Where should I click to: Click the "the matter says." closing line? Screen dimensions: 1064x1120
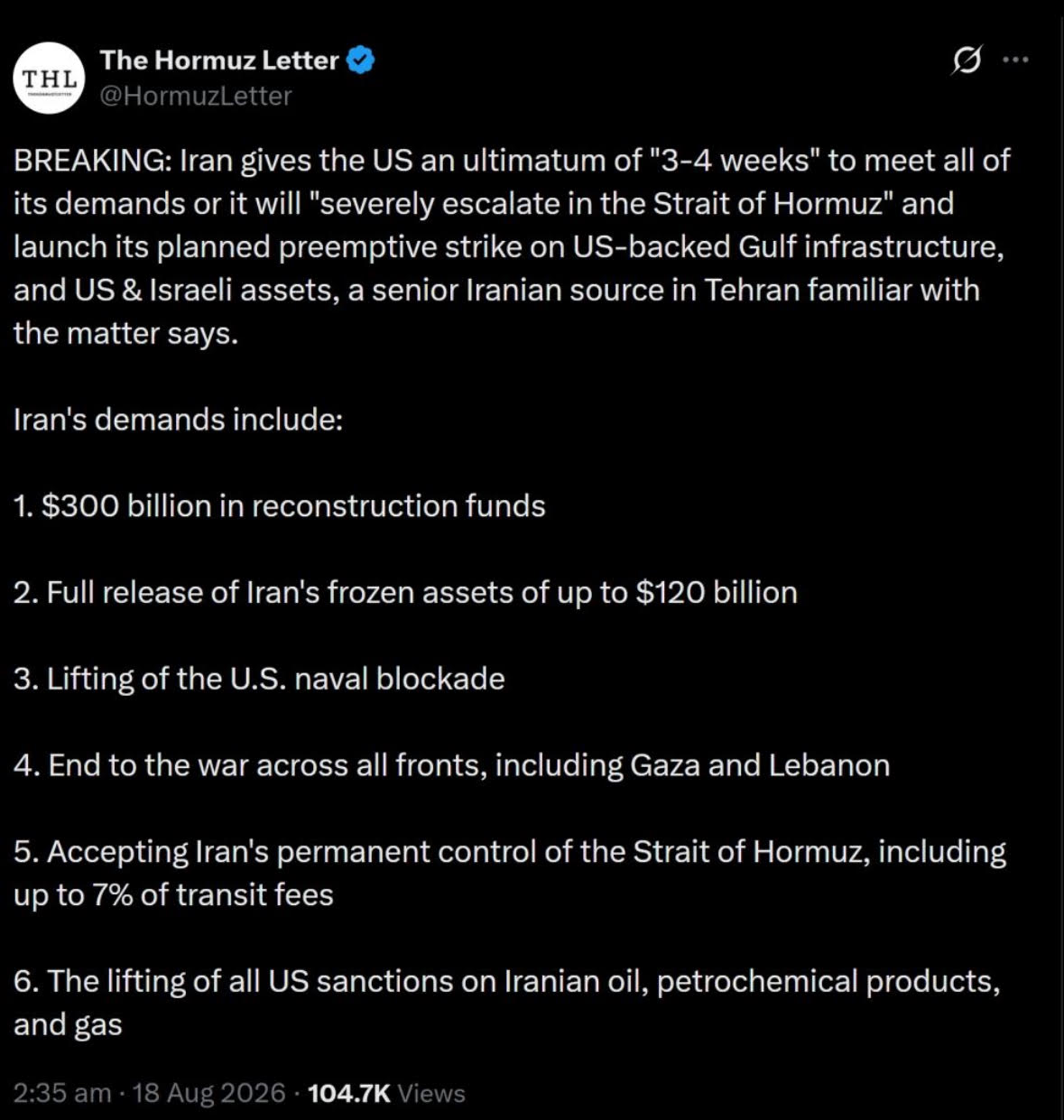point(126,334)
